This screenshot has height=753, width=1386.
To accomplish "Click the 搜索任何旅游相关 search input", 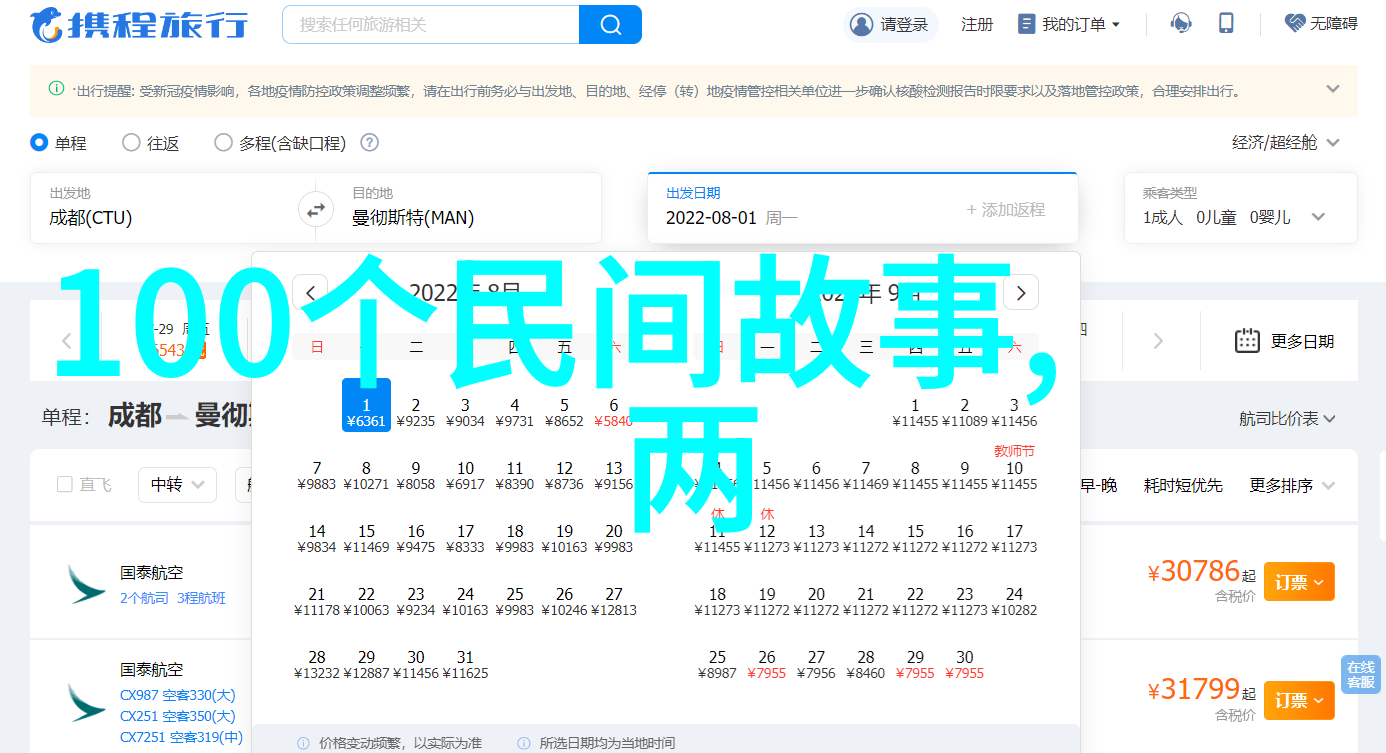I will [x=431, y=24].
